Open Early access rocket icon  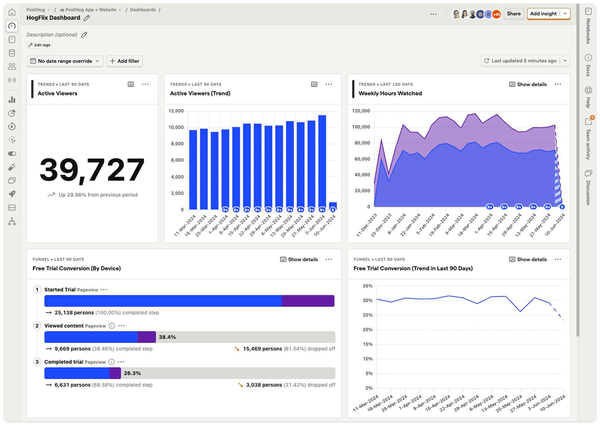click(x=12, y=194)
